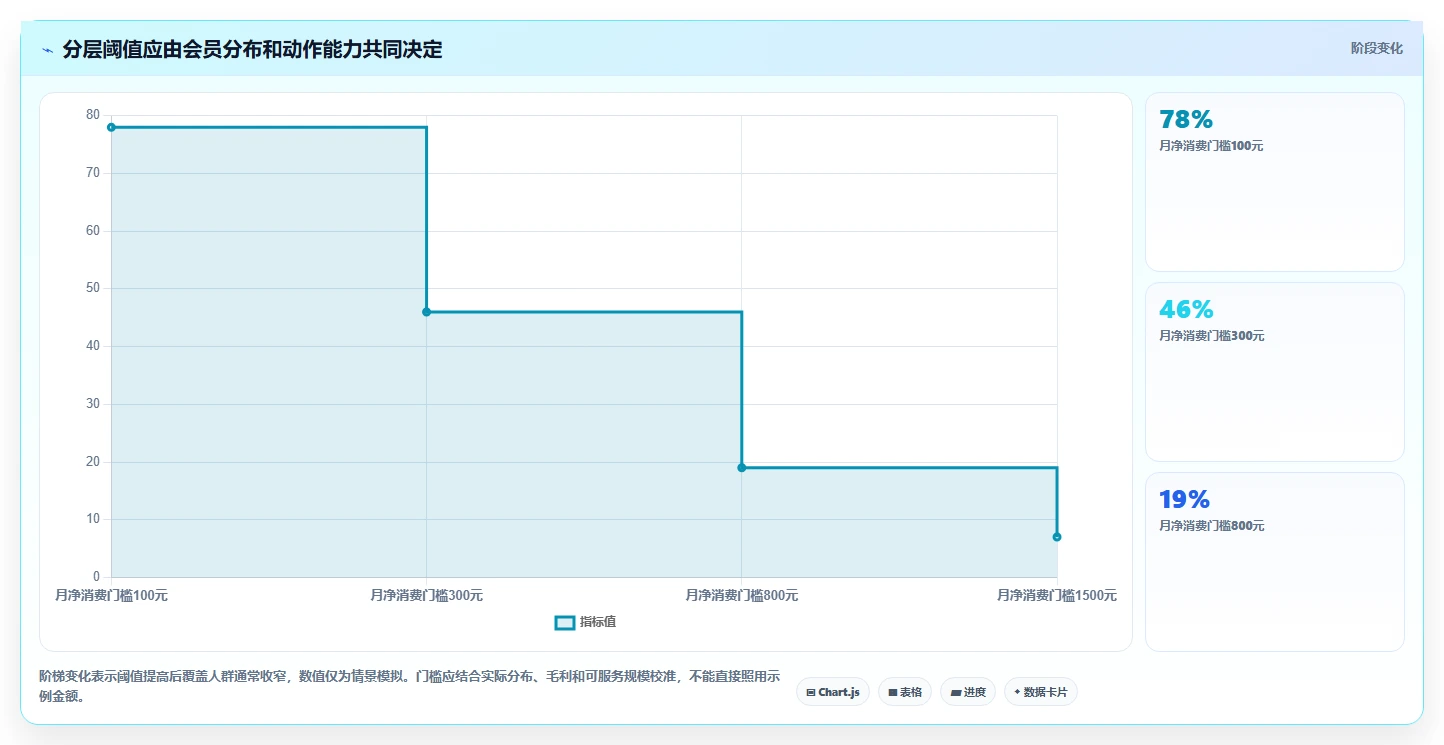
Task: Click the y-axis value 80
Action: tap(93, 115)
